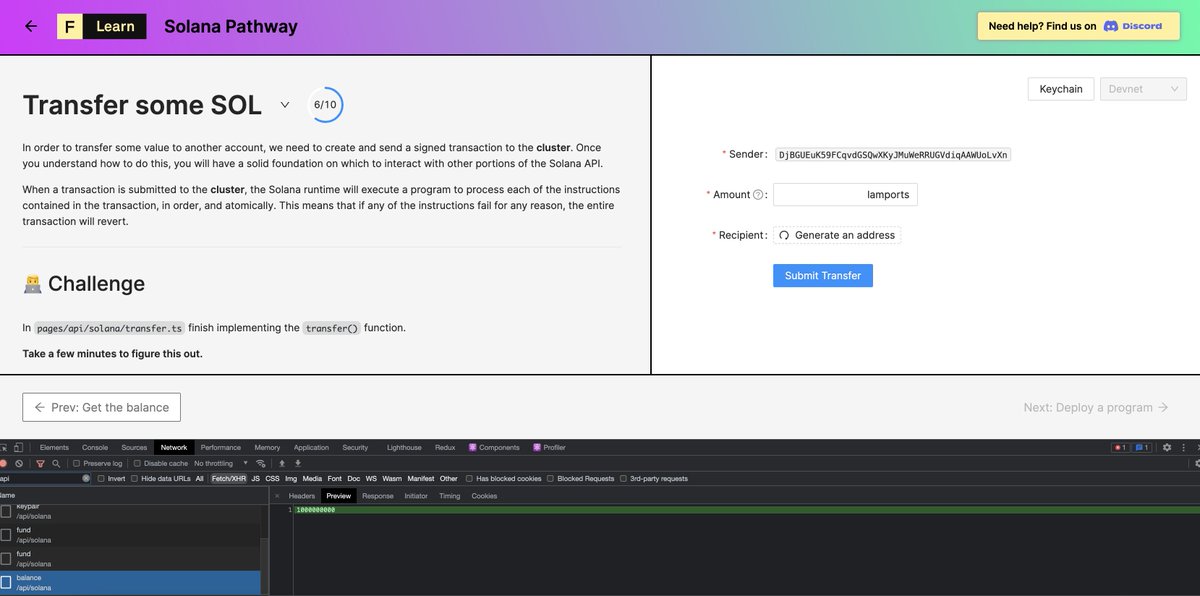Click the back arrow in page header

[31, 26]
